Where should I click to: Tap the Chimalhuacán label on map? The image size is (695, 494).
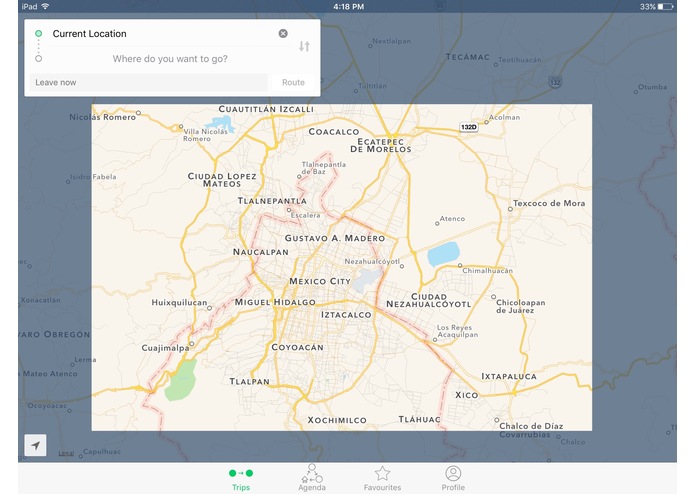pyautogui.click(x=488, y=271)
